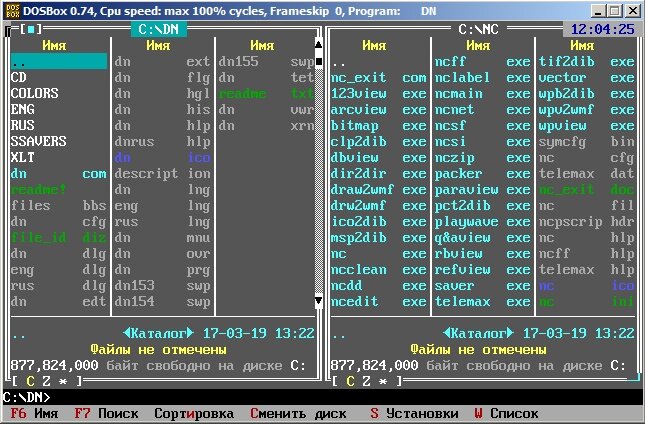This screenshot has height=424, width=645.
Task: Click the asterisk in the C:\NC panel drive bar
Action: click(x=383, y=382)
